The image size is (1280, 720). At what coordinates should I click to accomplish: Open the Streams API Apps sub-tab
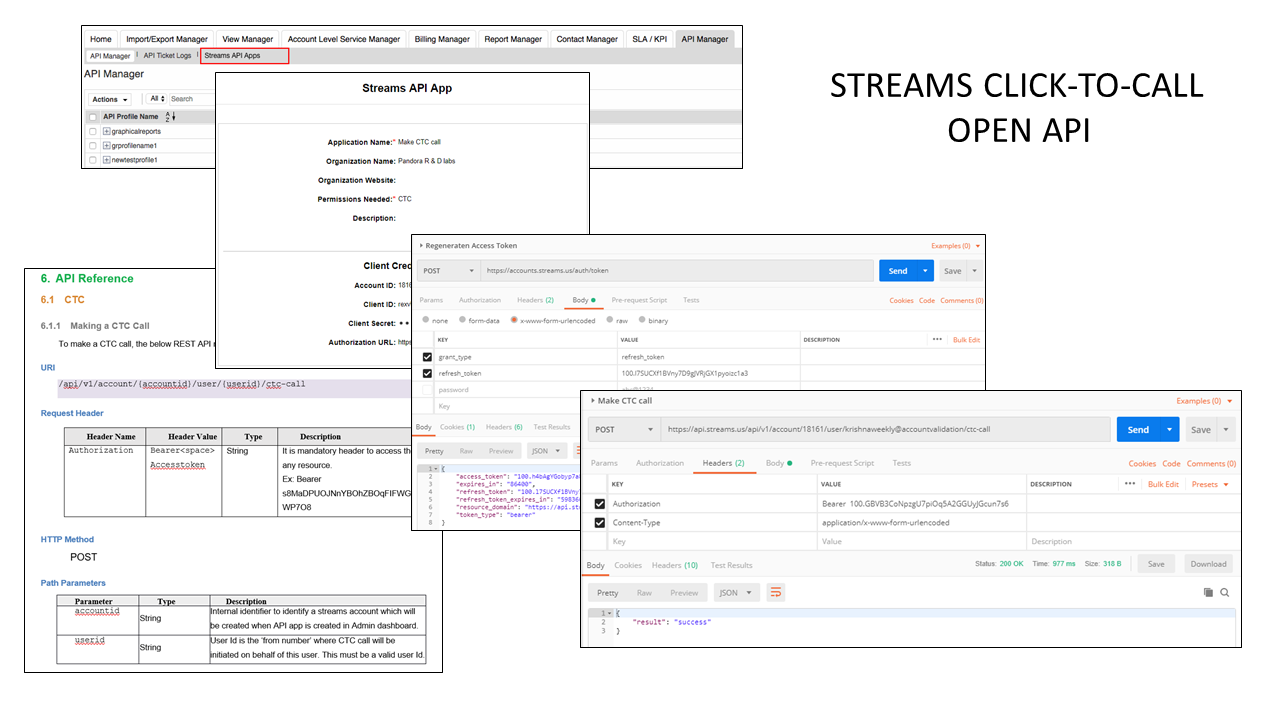245,56
